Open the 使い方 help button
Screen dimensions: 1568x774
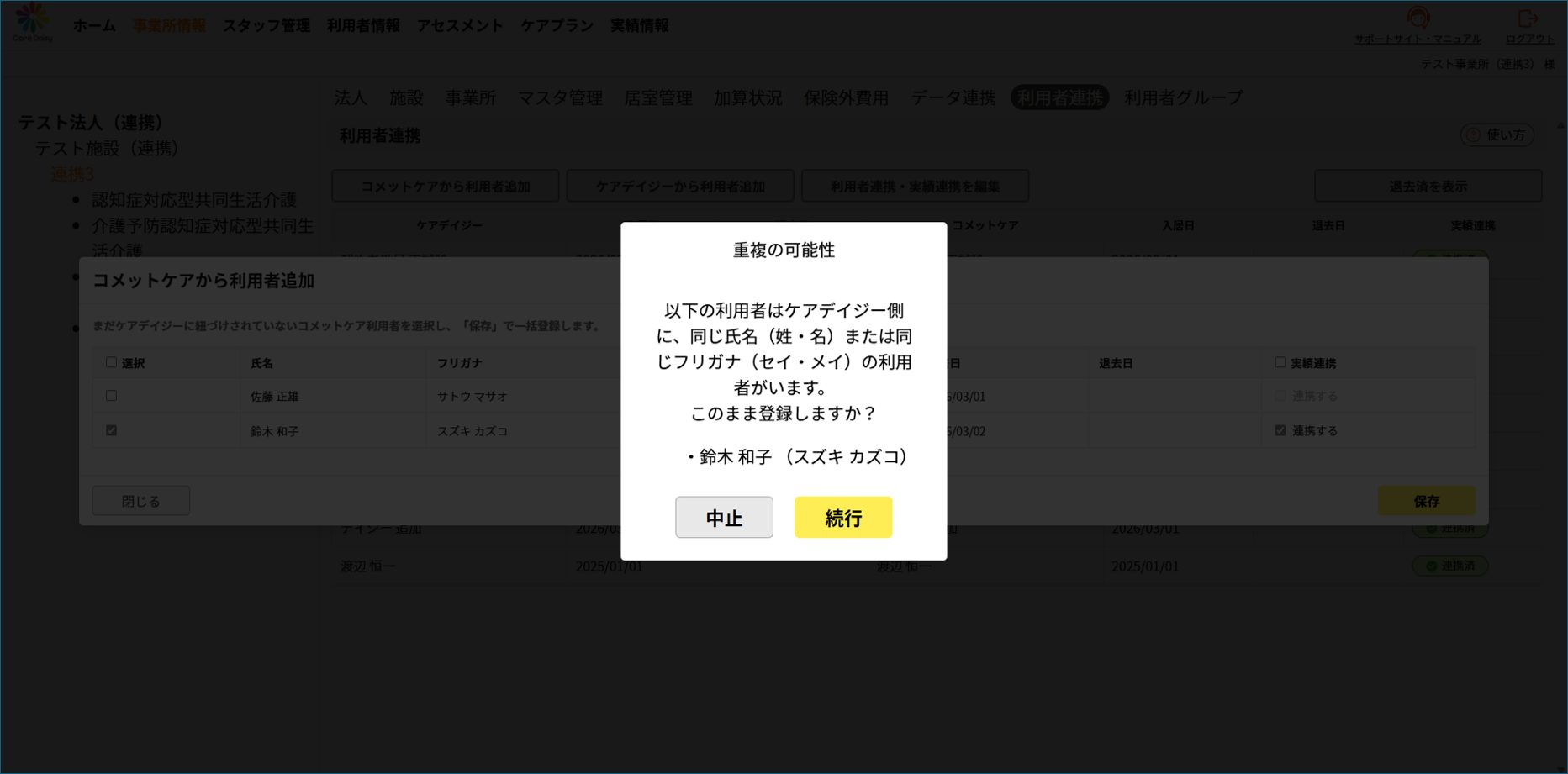(1497, 134)
